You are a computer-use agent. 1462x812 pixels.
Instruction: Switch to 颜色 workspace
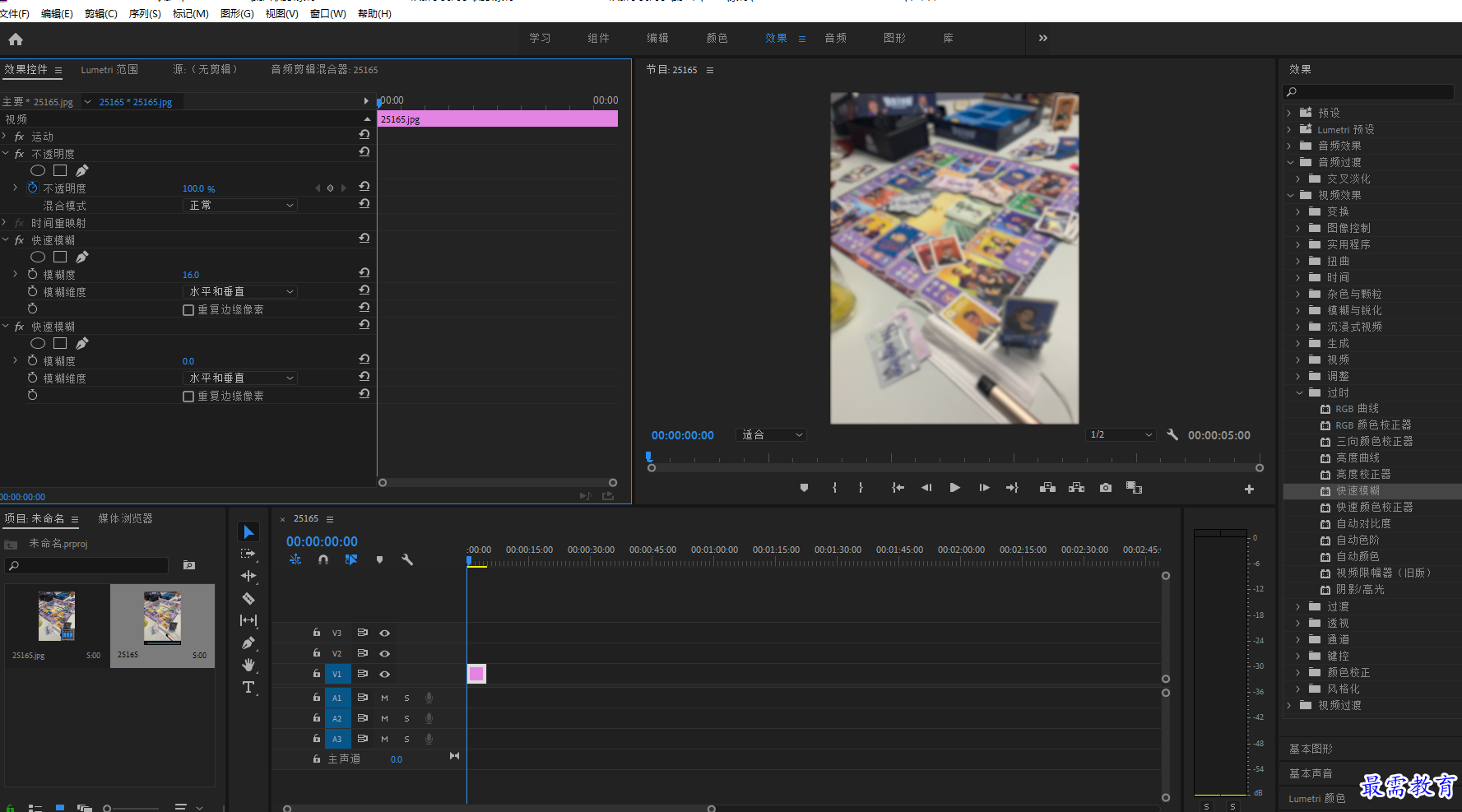tap(717, 38)
